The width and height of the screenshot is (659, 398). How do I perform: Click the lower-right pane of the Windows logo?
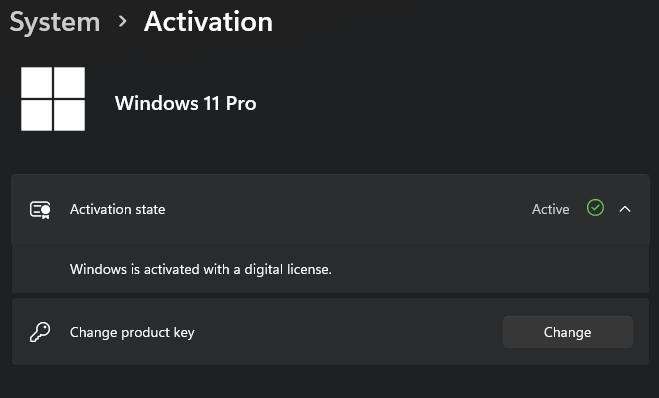[x=69, y=115]
